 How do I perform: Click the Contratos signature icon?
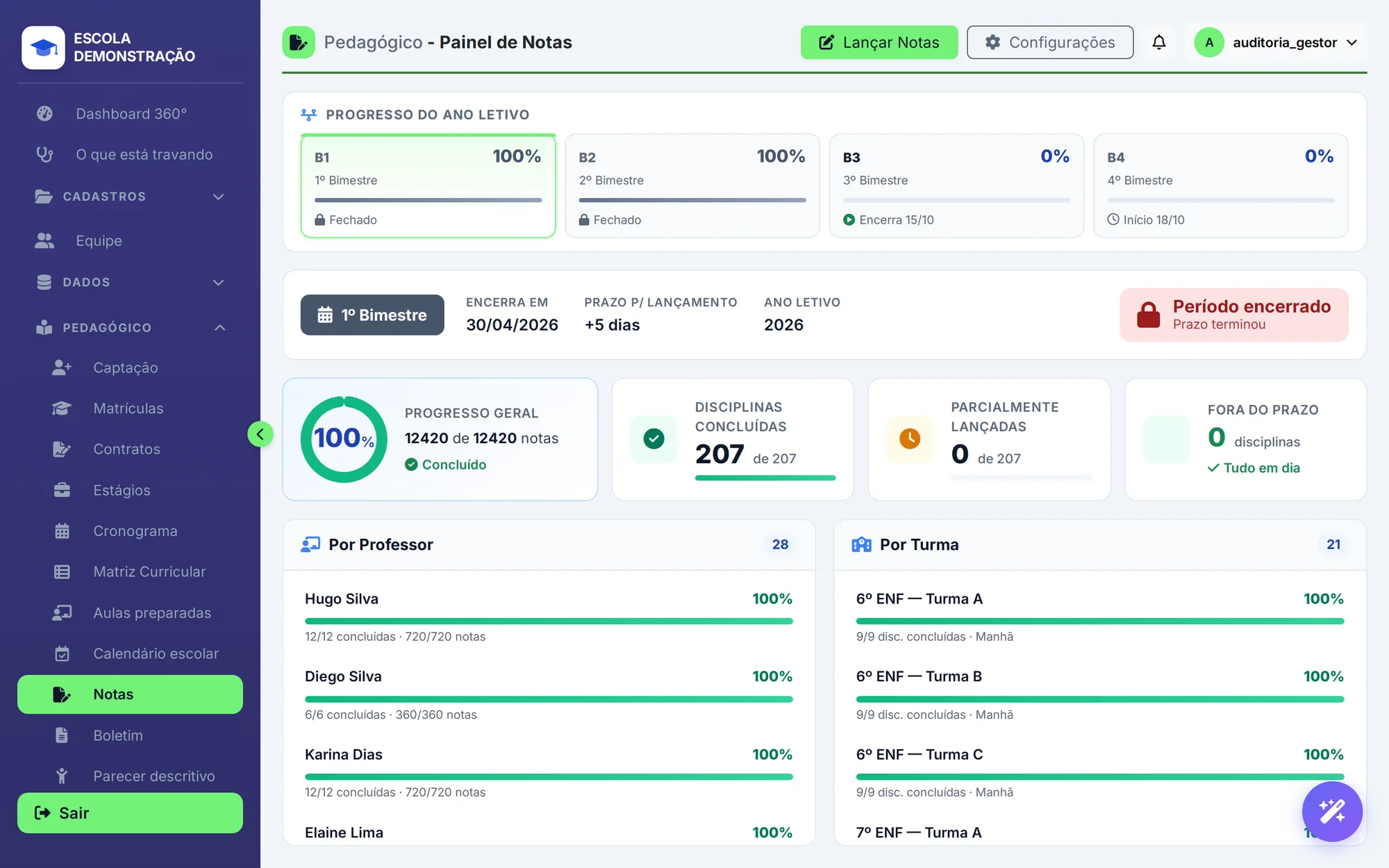pos(62,449)
